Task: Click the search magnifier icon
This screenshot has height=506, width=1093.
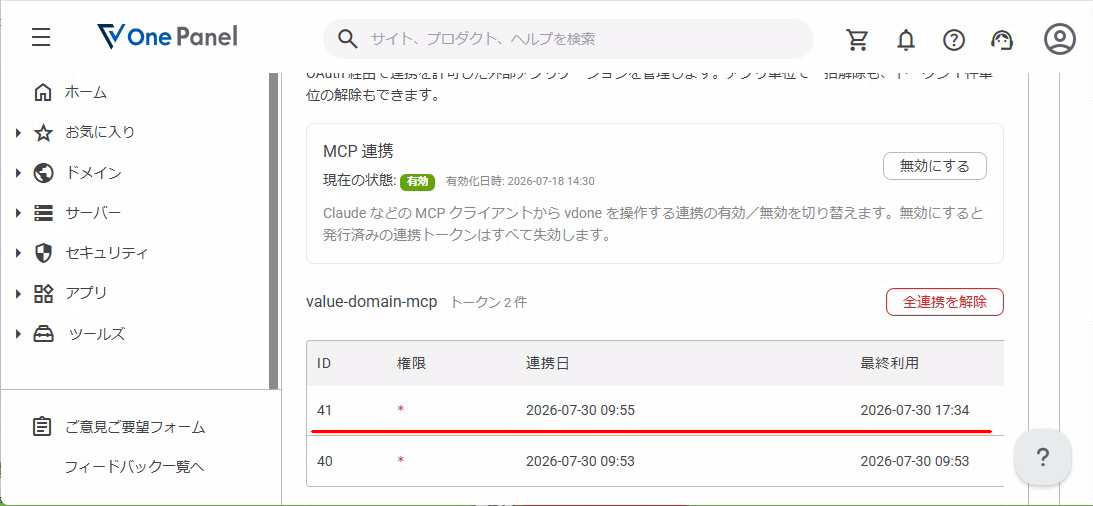Action: tap(347, 38)
